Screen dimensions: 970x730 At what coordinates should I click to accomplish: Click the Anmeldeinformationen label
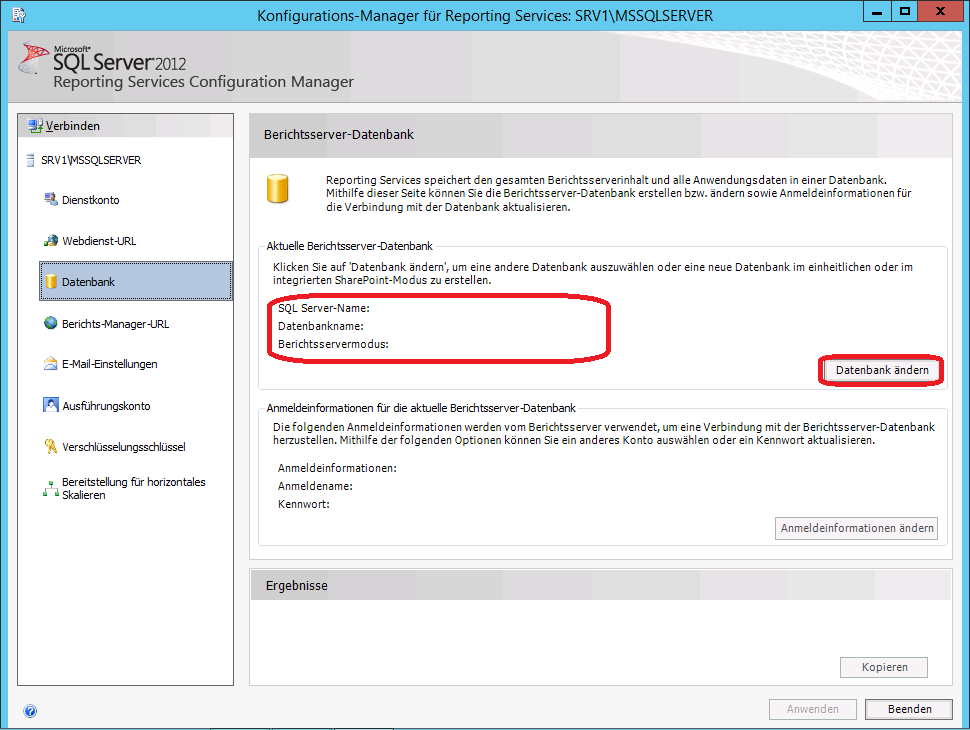pos(337,468)
